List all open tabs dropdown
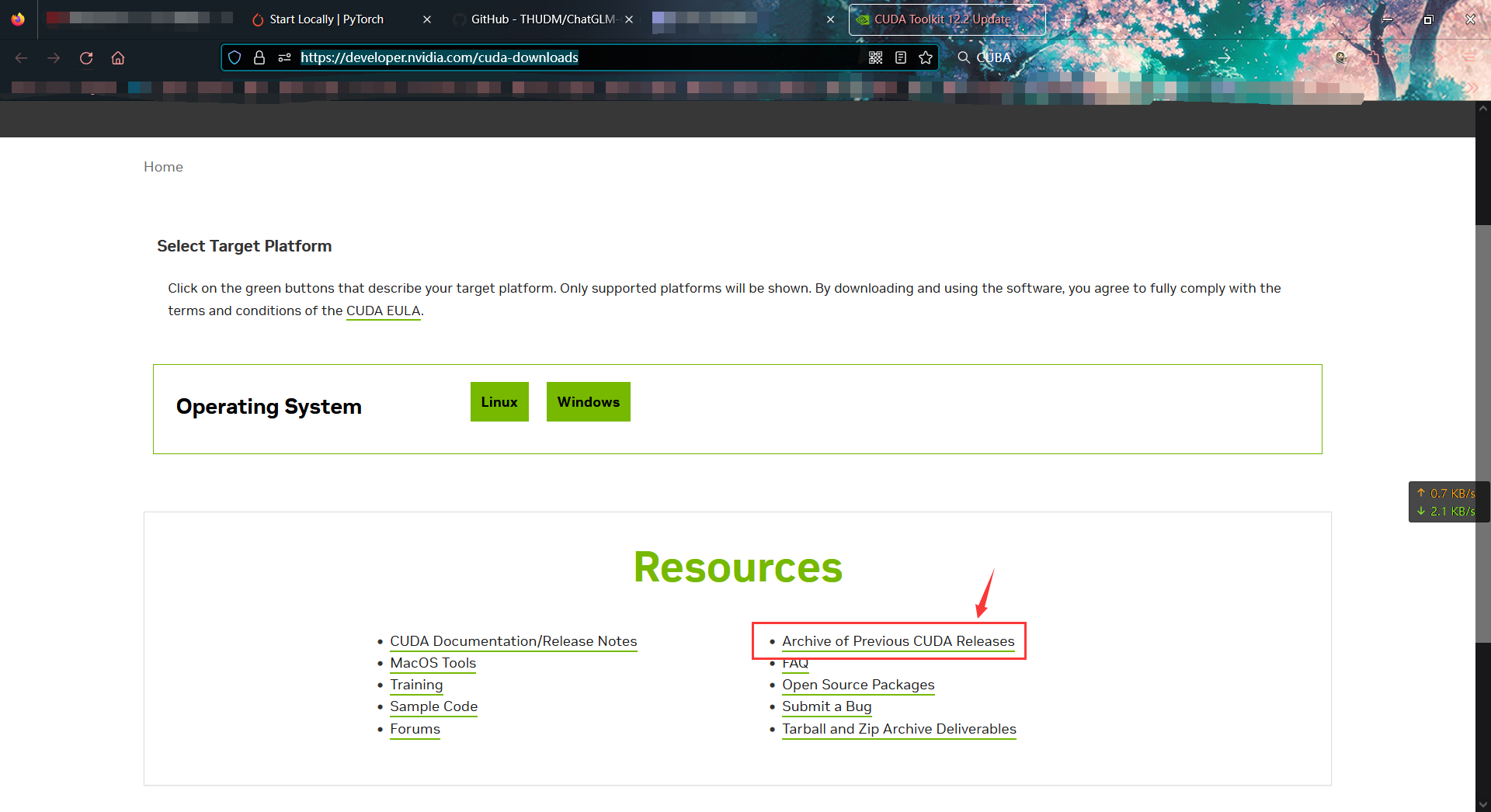The height and width of the screenshot is (812, 1491). (1312, 19)
